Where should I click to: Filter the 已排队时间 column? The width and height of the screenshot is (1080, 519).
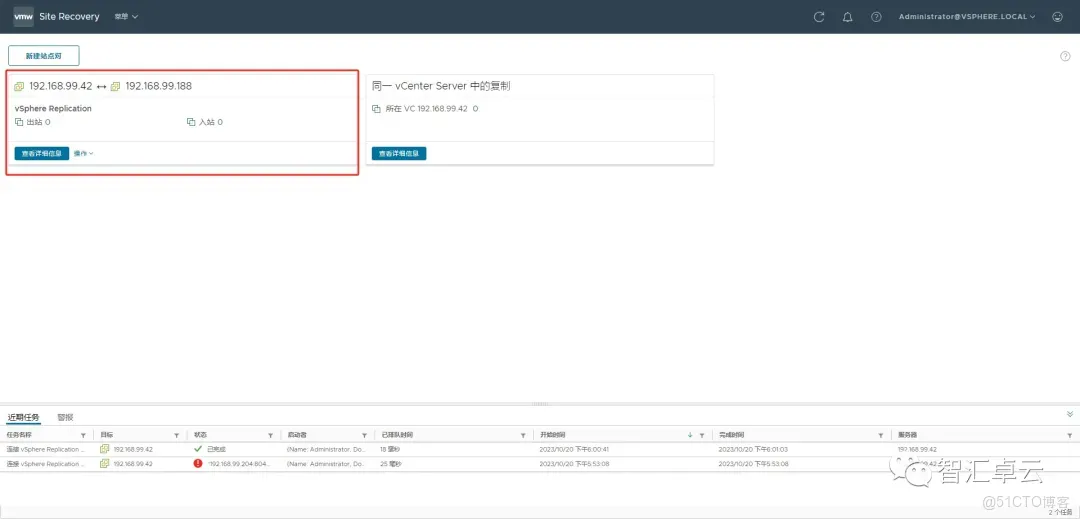524,435
